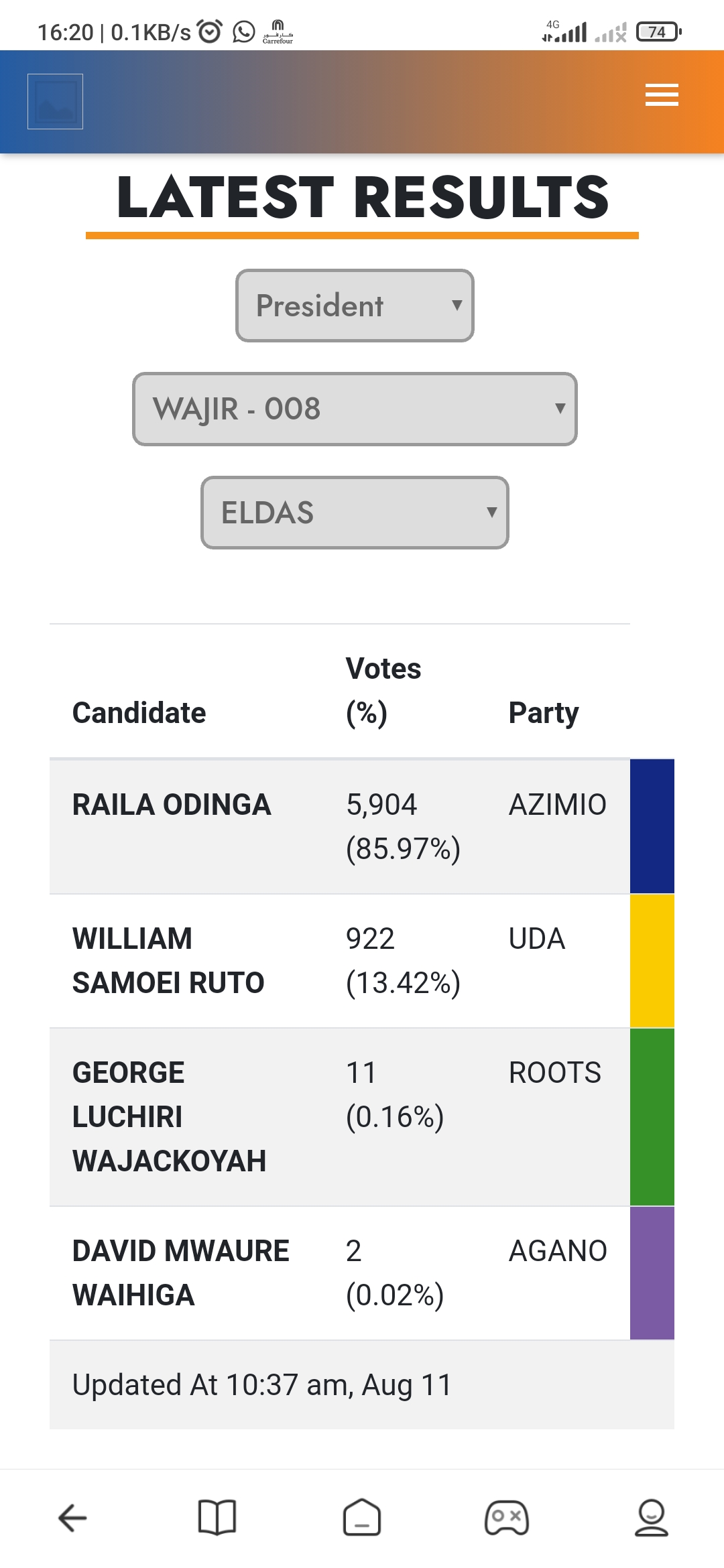724x1568 pixels.
Task: Open the user profile icon
Action: click(x=651, y=1518)
